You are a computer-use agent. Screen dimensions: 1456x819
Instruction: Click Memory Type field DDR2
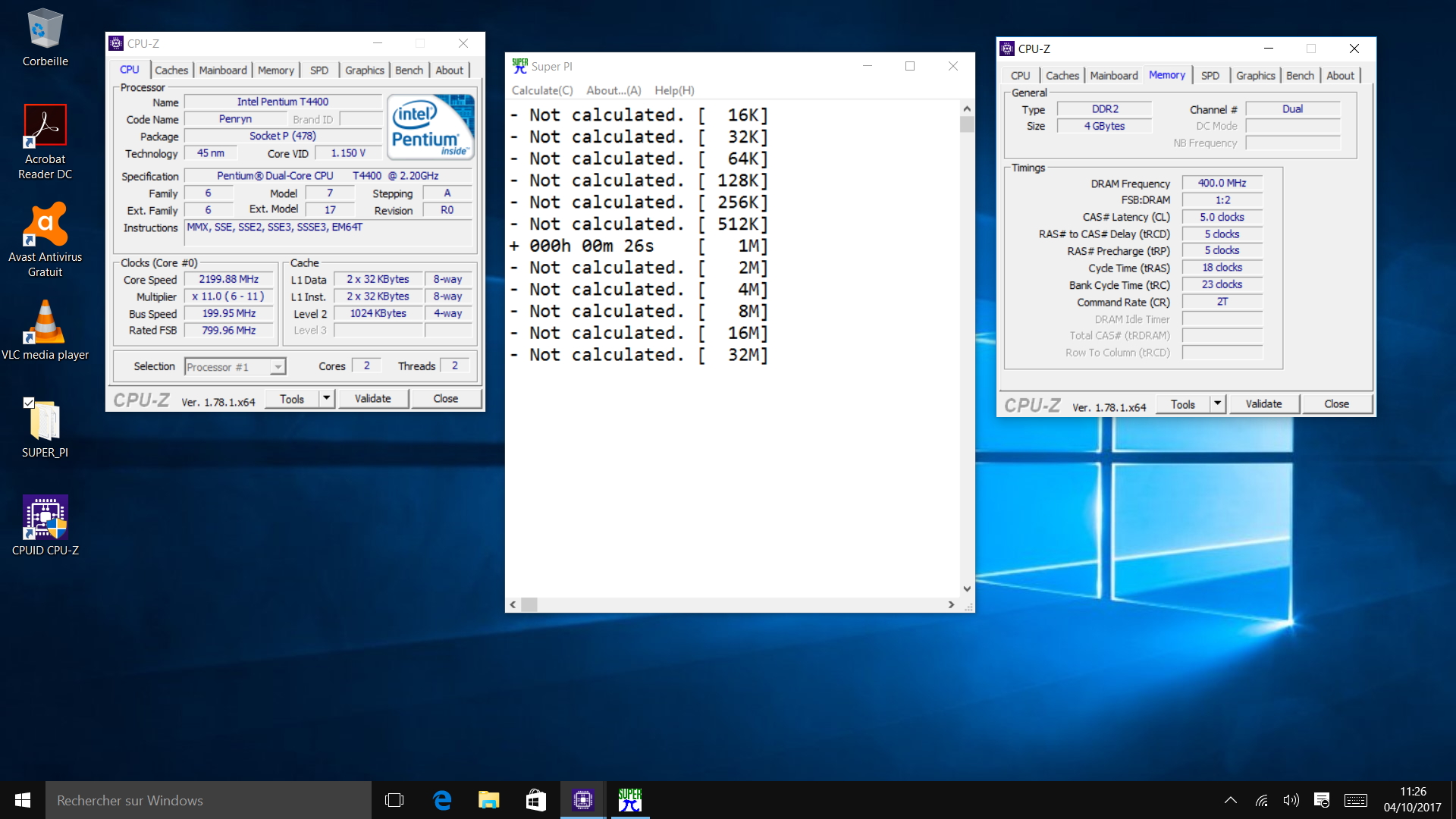tap(1105, 109)
